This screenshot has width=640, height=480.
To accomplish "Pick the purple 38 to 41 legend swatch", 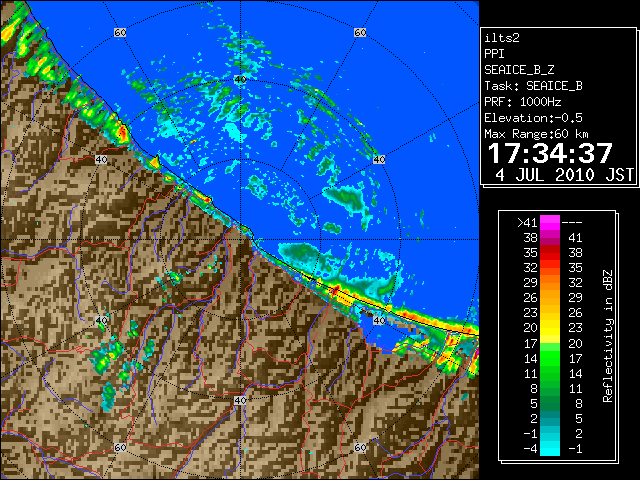I will click(x=550, y=238).
